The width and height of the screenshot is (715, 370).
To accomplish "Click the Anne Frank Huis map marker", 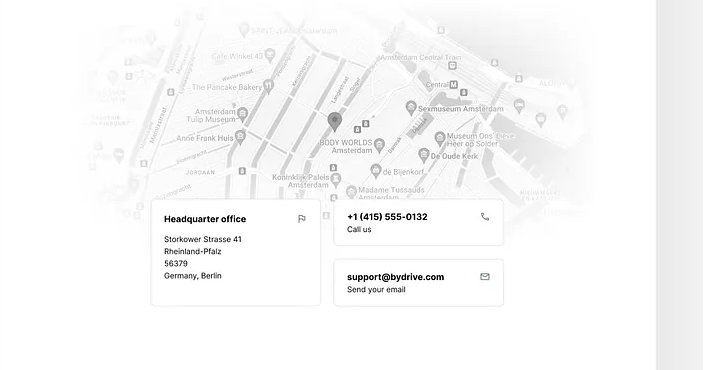I will click(x=240, y=136).
